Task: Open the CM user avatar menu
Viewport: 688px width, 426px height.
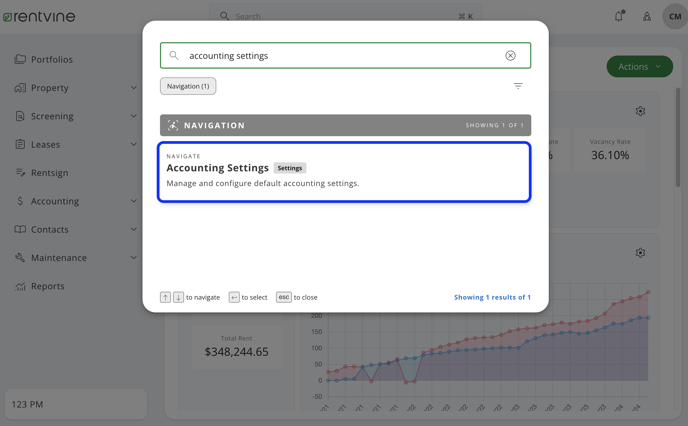Action: (x=674, y=16)
